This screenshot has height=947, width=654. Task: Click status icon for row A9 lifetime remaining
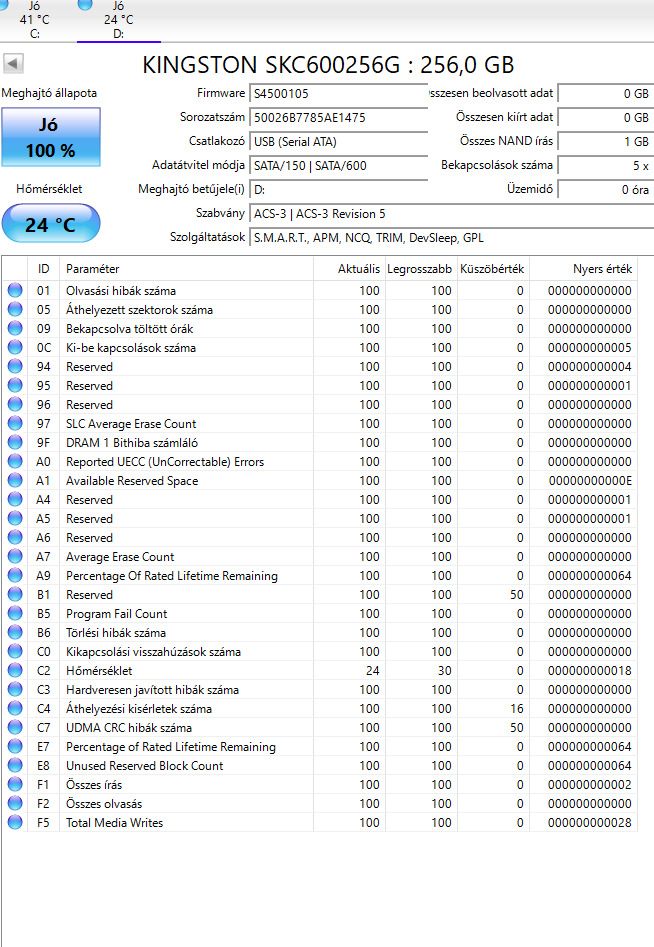[x=15, y=576]
